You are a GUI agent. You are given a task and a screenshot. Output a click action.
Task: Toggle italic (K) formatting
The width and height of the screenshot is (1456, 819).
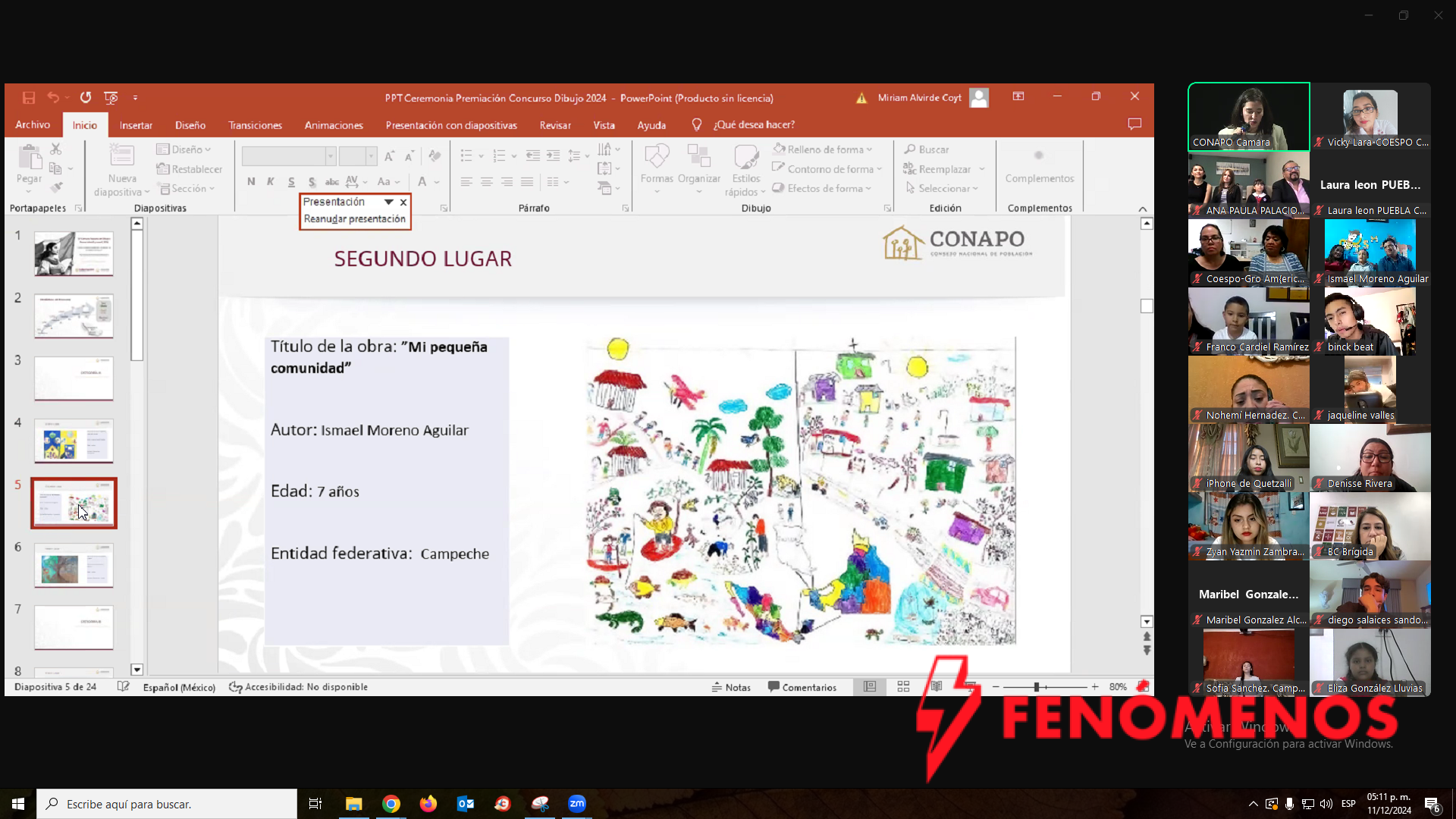(271, 181)
